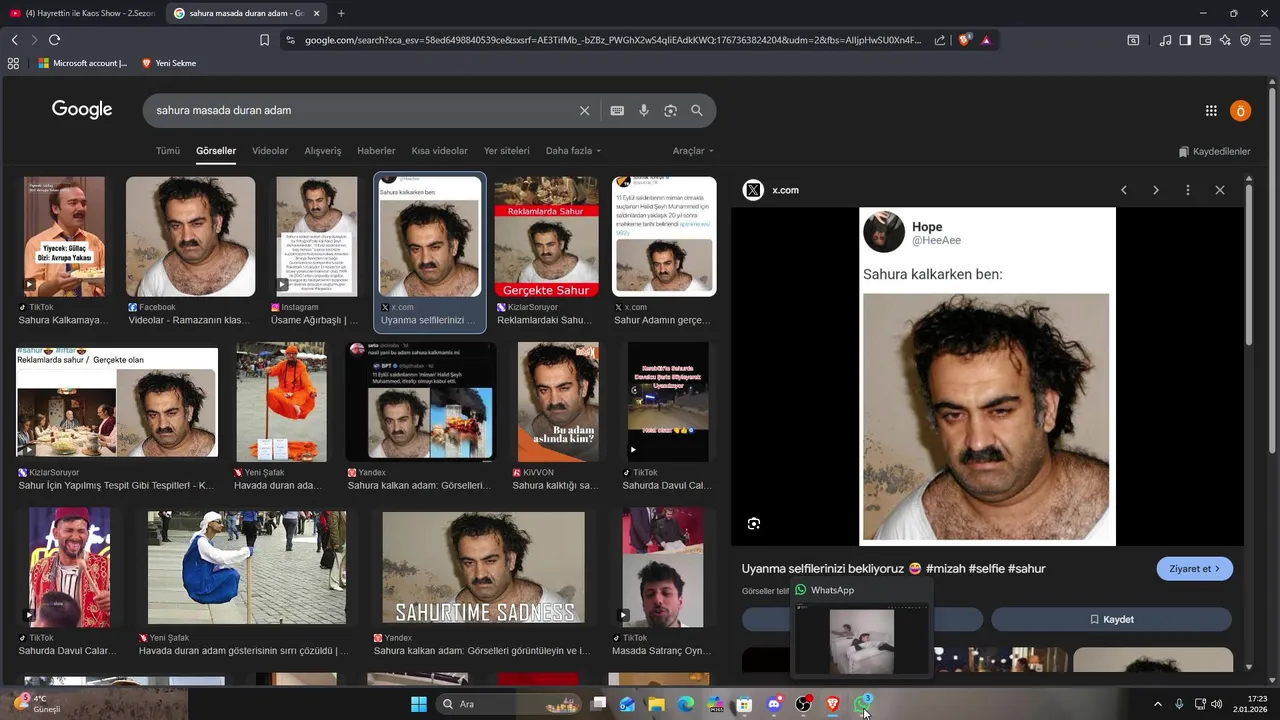The width and height of the screenshot is (1280, 720).
Task: Click the magnifier search submit icon
Action: pos(697,110)
